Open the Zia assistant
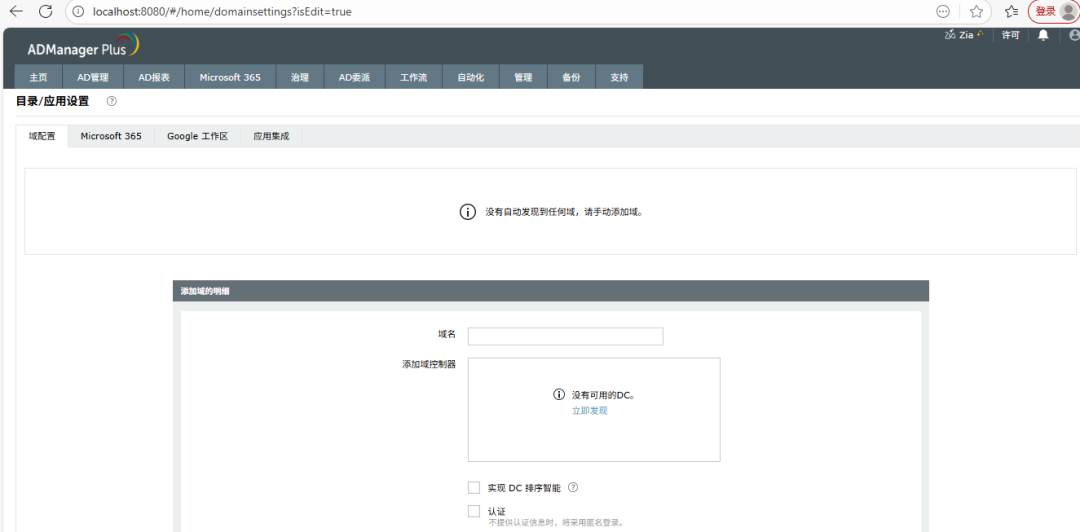The width and height of the screenshot is (1080, 532). pos(963,34)
